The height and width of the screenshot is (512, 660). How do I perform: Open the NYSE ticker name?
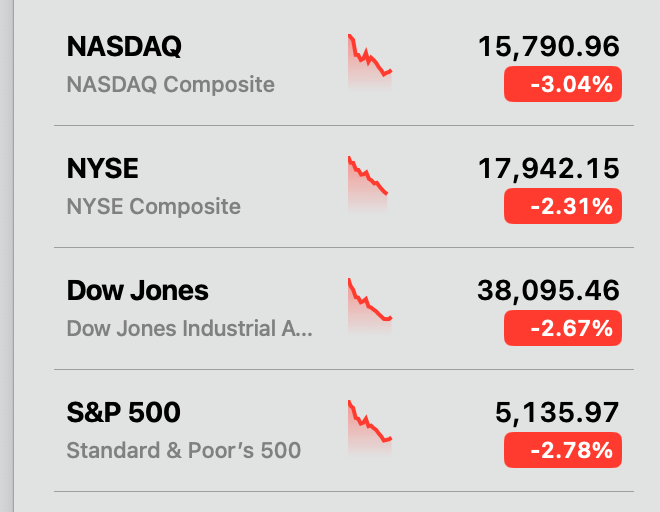102,169
